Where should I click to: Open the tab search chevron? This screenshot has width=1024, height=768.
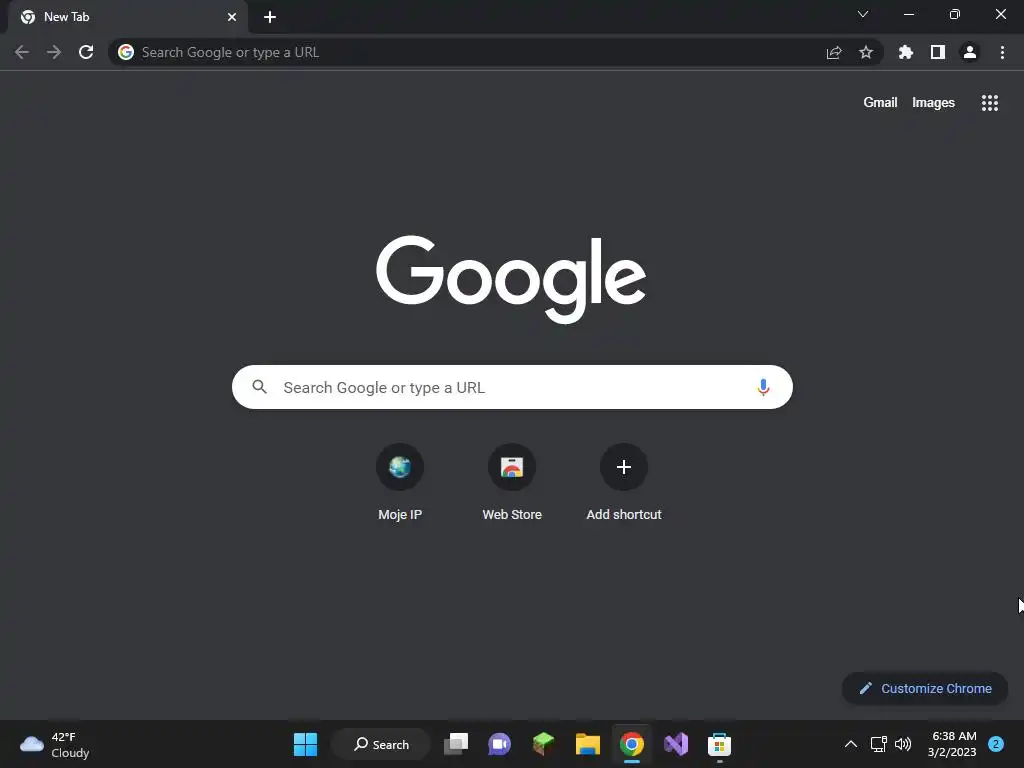click(863, 14)
